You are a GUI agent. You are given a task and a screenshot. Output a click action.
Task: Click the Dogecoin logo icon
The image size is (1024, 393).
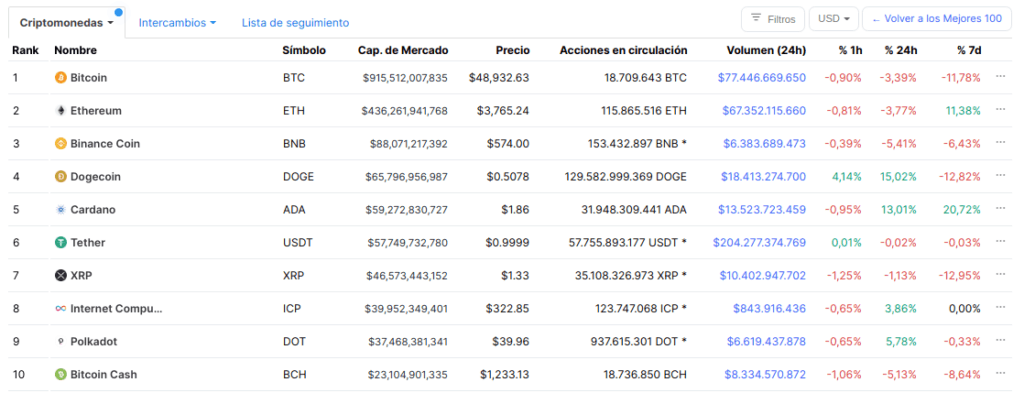[61, 176]
